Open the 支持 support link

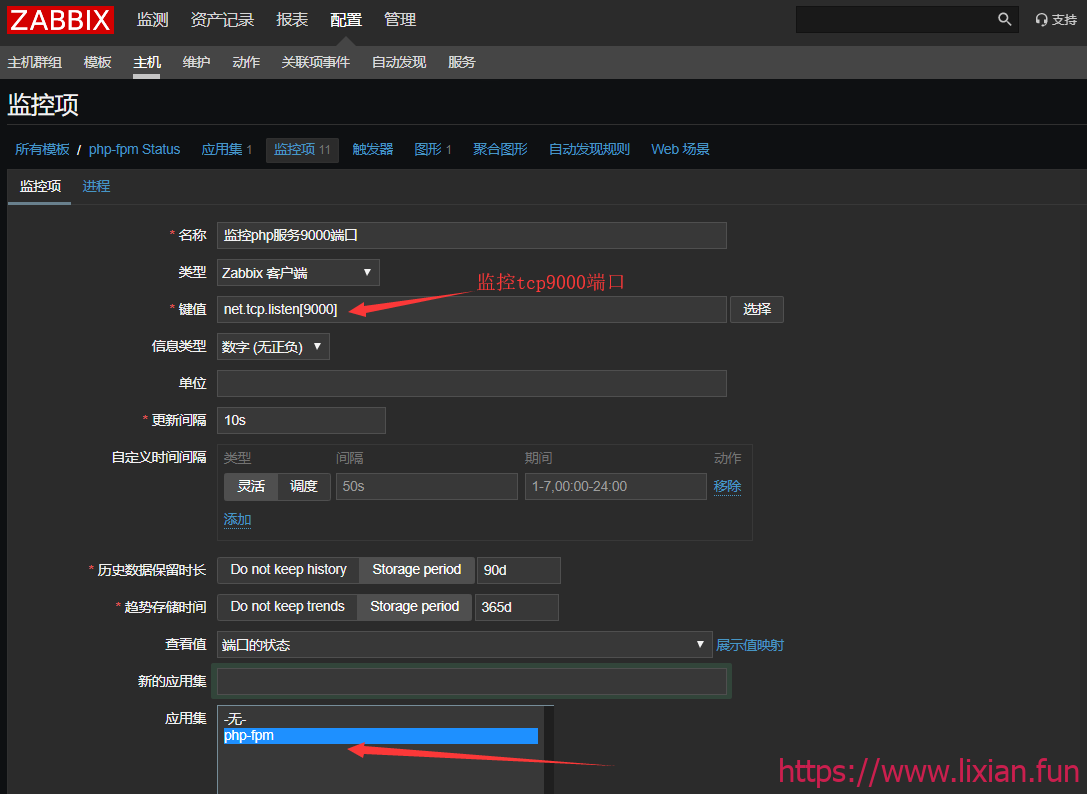tap(1056, 19)
